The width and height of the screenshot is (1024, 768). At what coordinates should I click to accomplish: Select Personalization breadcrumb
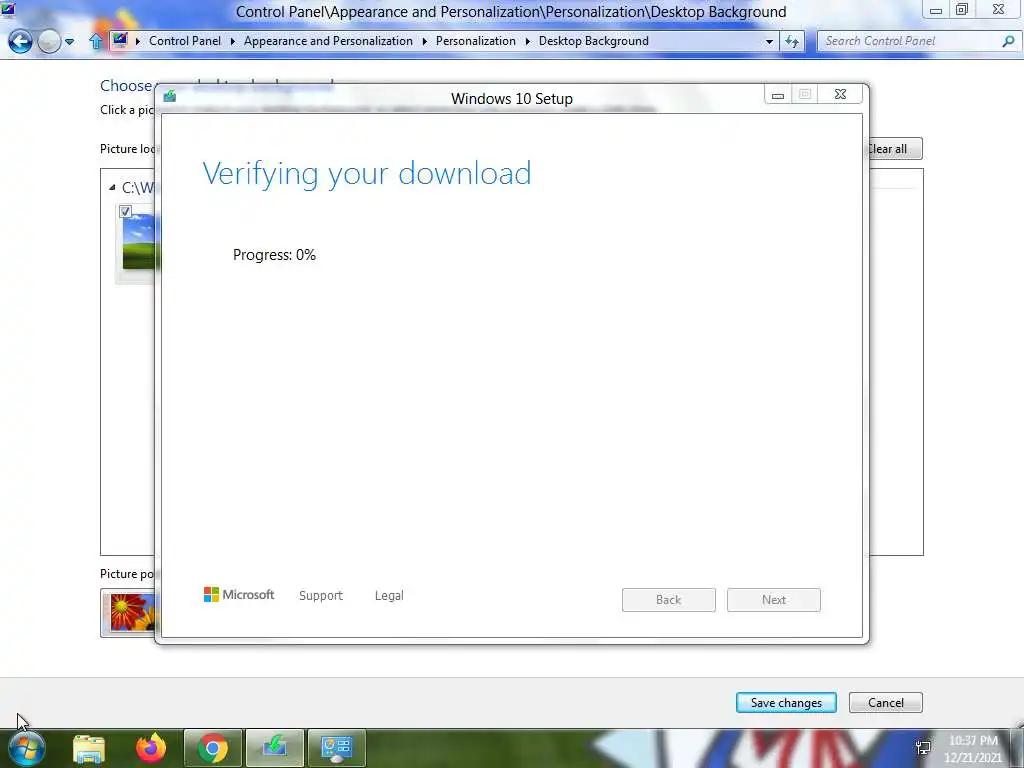pyautogui.click(x=475, y=40)
